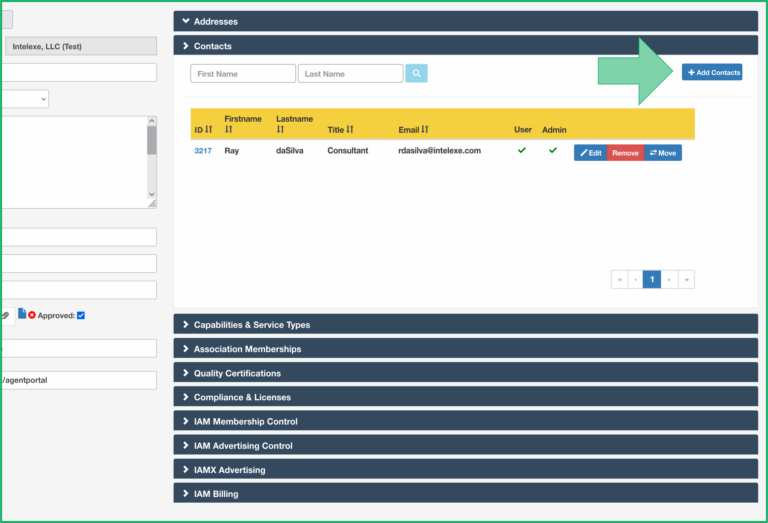This screenshot has width=768, height=523.
Task: Click email rdasilva@intelexe.com cell
Action: (439, 150)
